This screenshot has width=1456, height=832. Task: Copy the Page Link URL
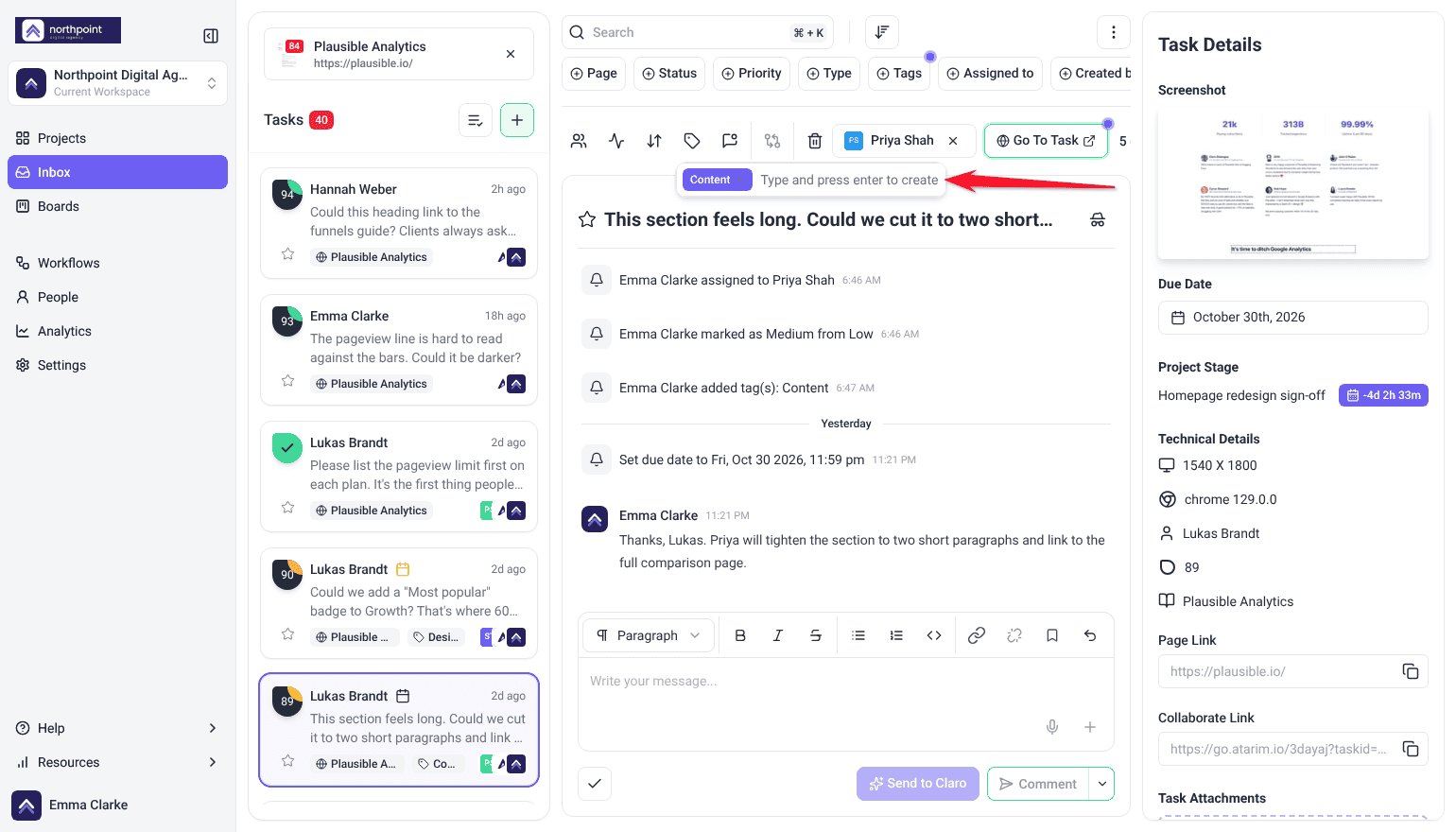(x=1411, y=671)
